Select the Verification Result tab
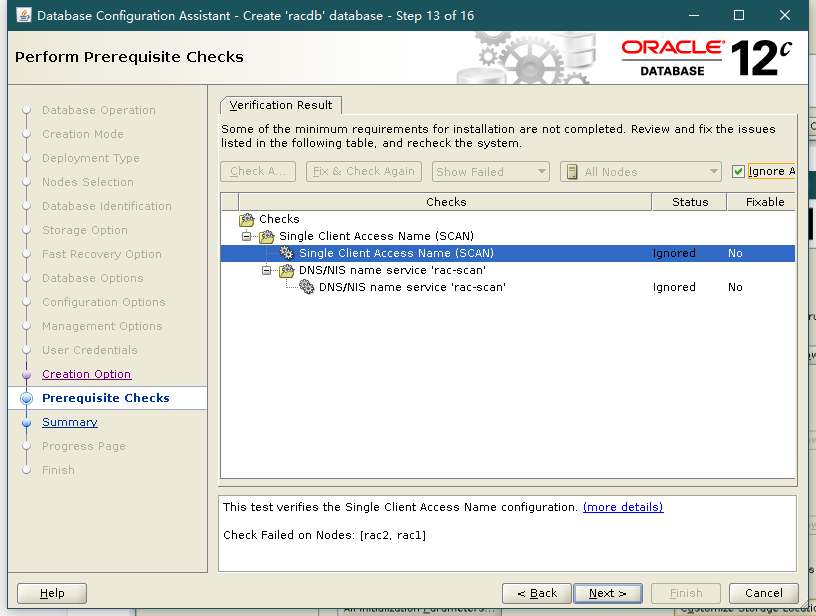This screenshot has width=816, height=616. click(x=281, y=105)
